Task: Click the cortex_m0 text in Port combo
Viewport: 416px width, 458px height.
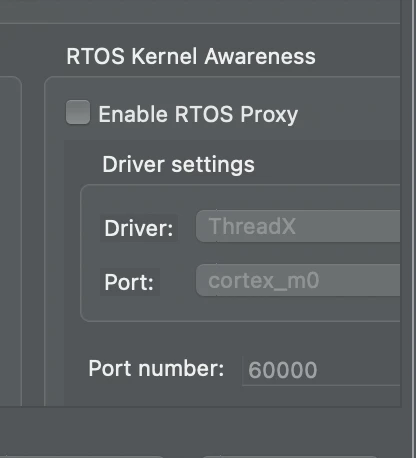Action: [264, 281]
